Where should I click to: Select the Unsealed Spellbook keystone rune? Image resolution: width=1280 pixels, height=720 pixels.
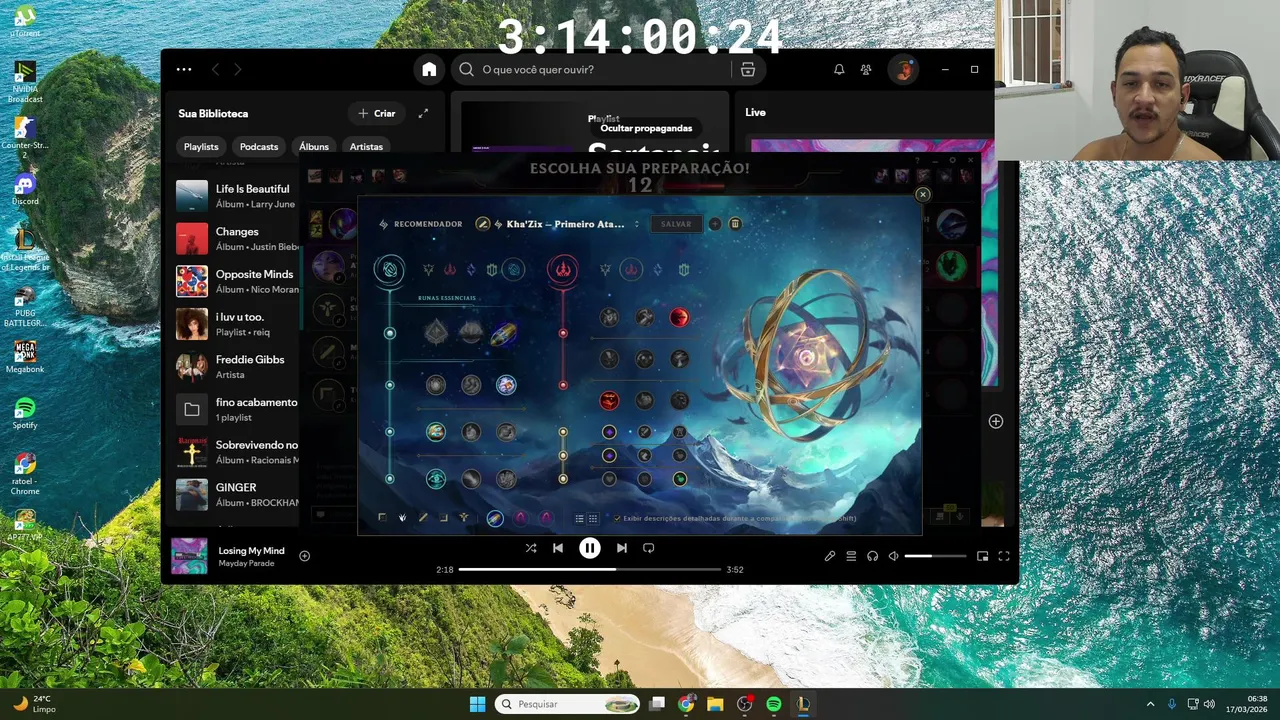point(470,333)
